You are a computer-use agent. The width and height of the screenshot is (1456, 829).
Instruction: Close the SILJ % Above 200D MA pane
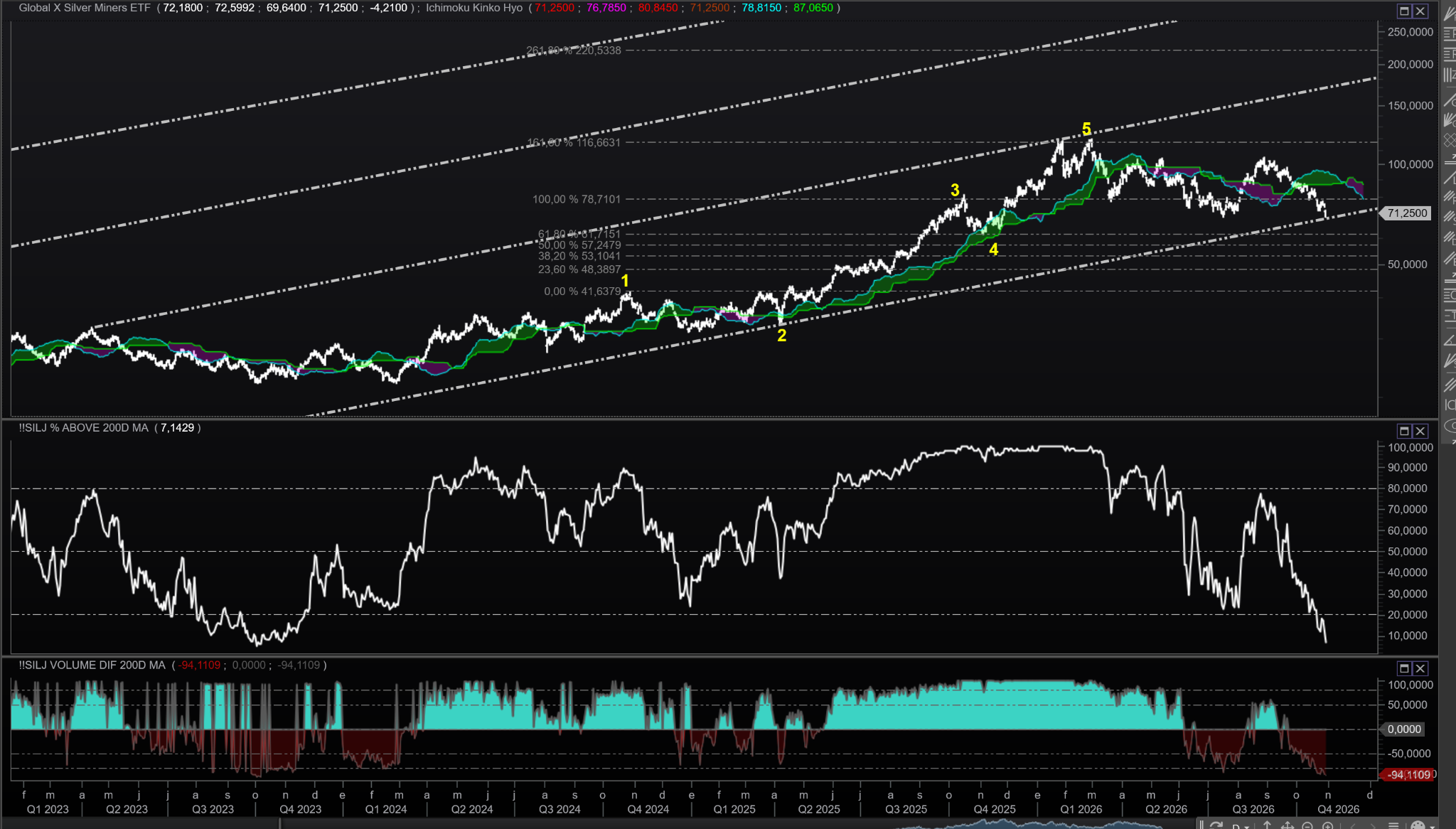tap(1420, 431)
